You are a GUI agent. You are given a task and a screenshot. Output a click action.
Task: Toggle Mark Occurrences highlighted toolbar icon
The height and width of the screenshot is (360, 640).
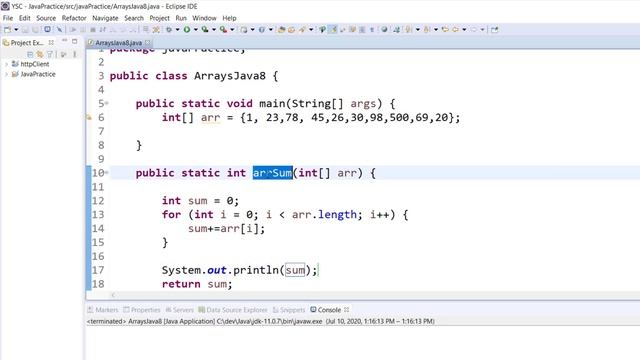(333, 29)
